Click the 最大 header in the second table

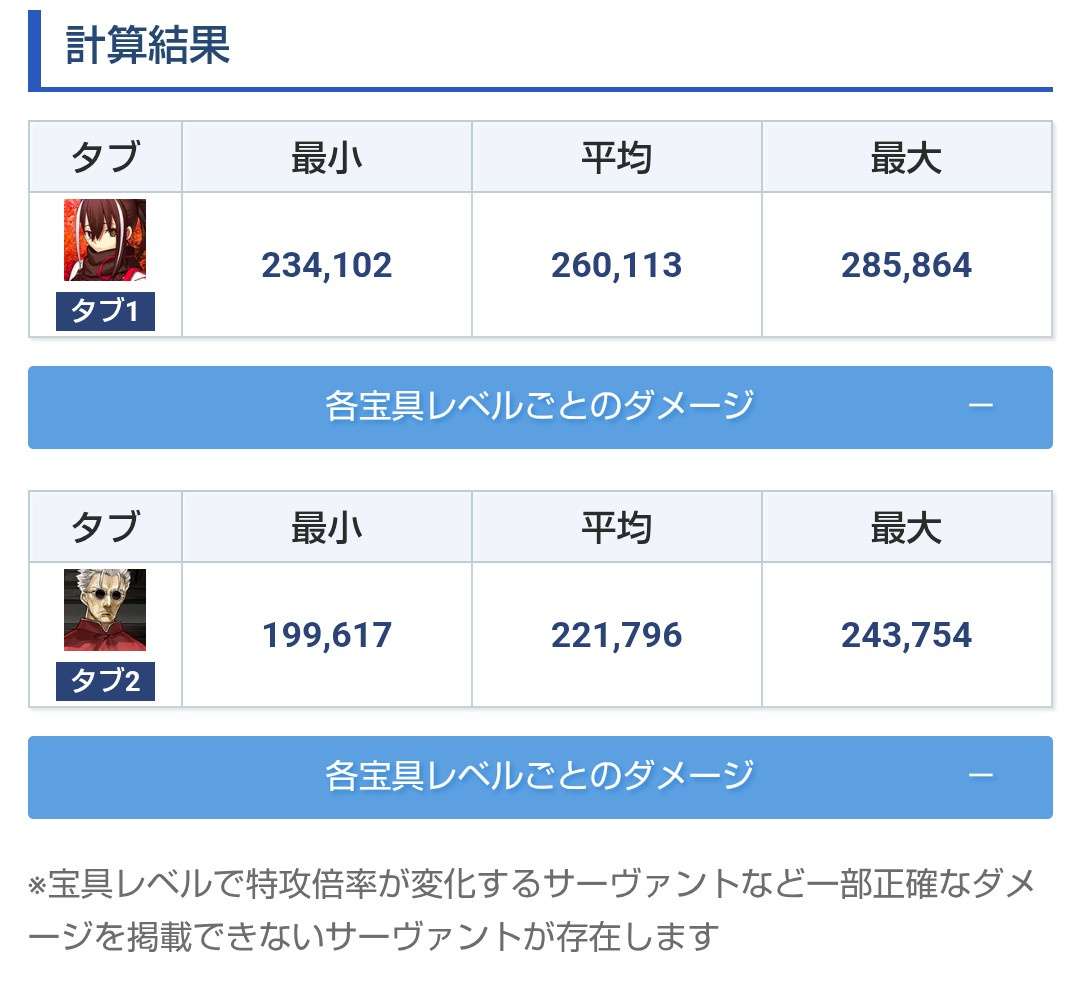[x=906, y=528]
